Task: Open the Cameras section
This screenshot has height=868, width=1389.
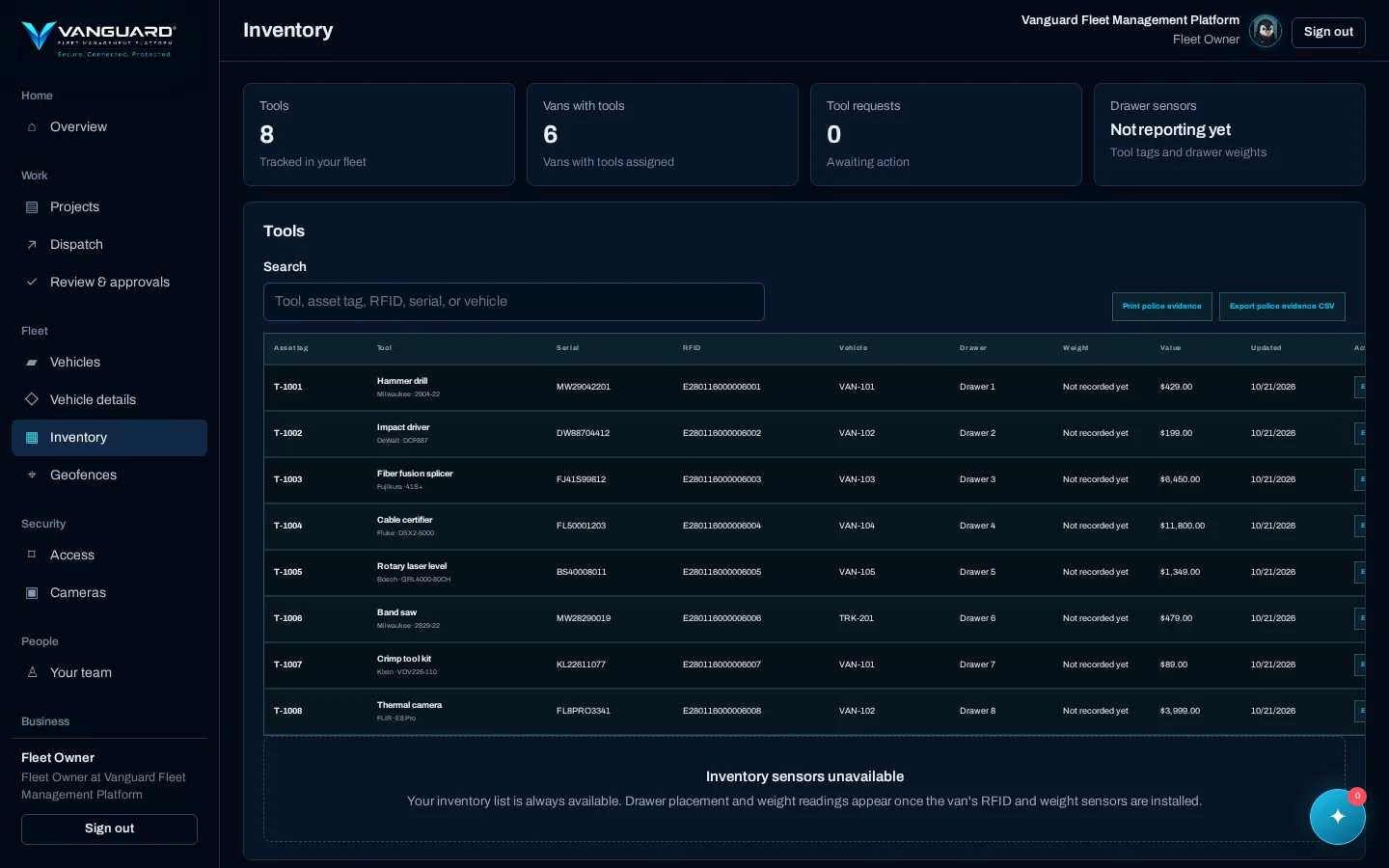Action: pos(109,593)
